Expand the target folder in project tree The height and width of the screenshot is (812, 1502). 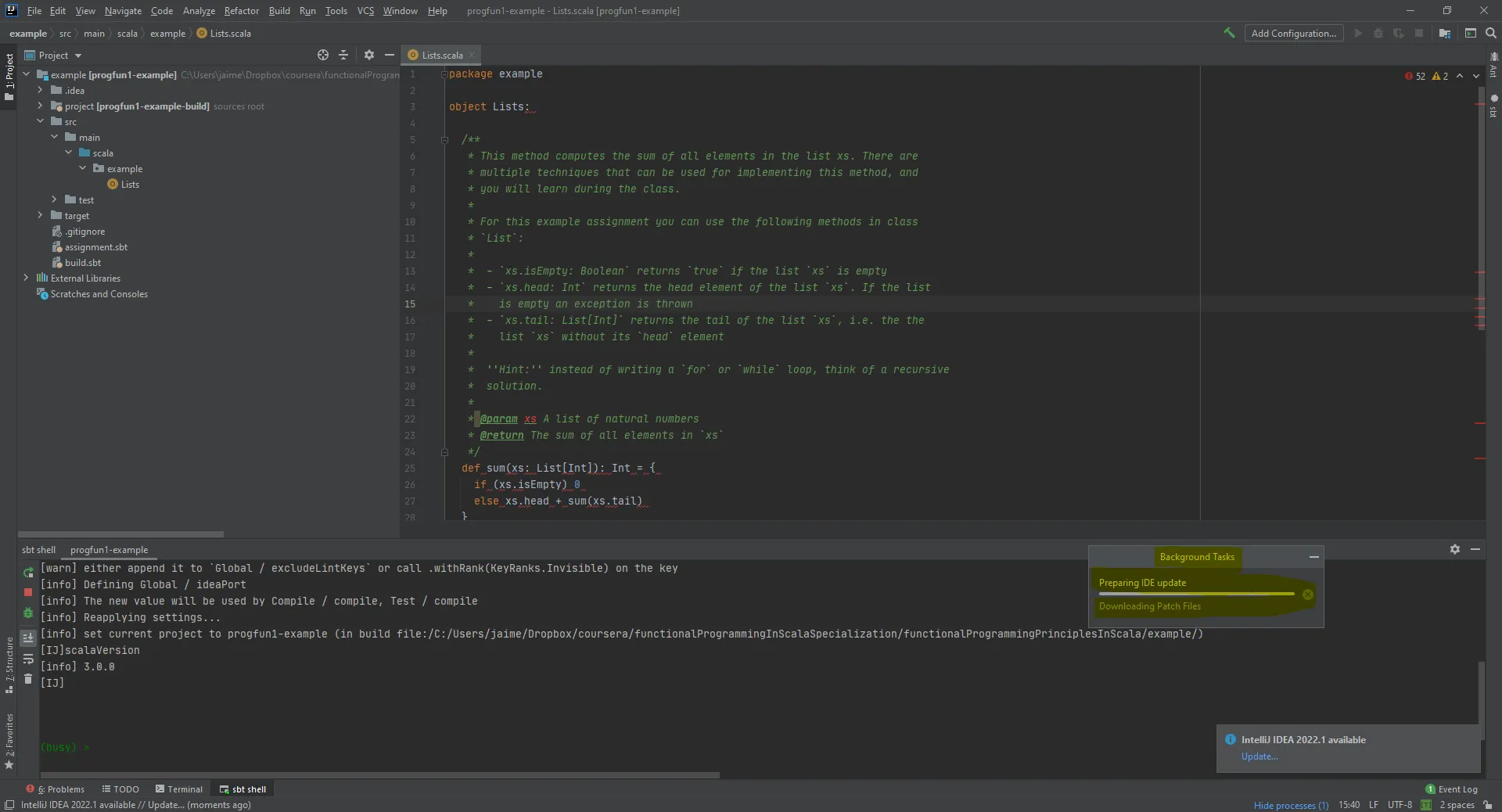tap(40, 215)
